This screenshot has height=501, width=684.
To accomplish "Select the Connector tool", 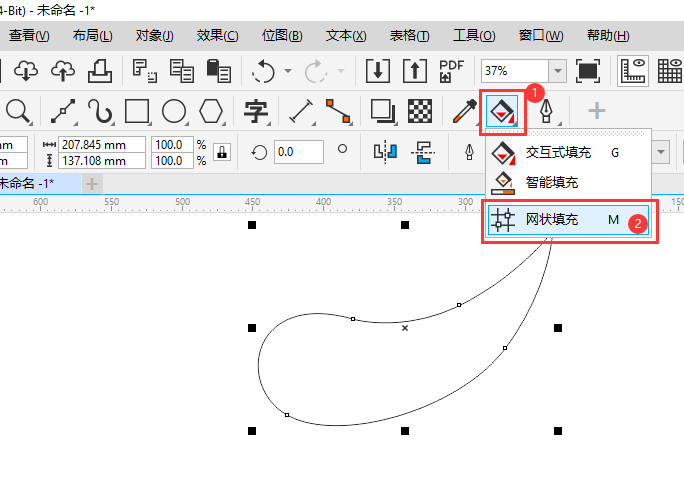I will [x=338, y=111].
